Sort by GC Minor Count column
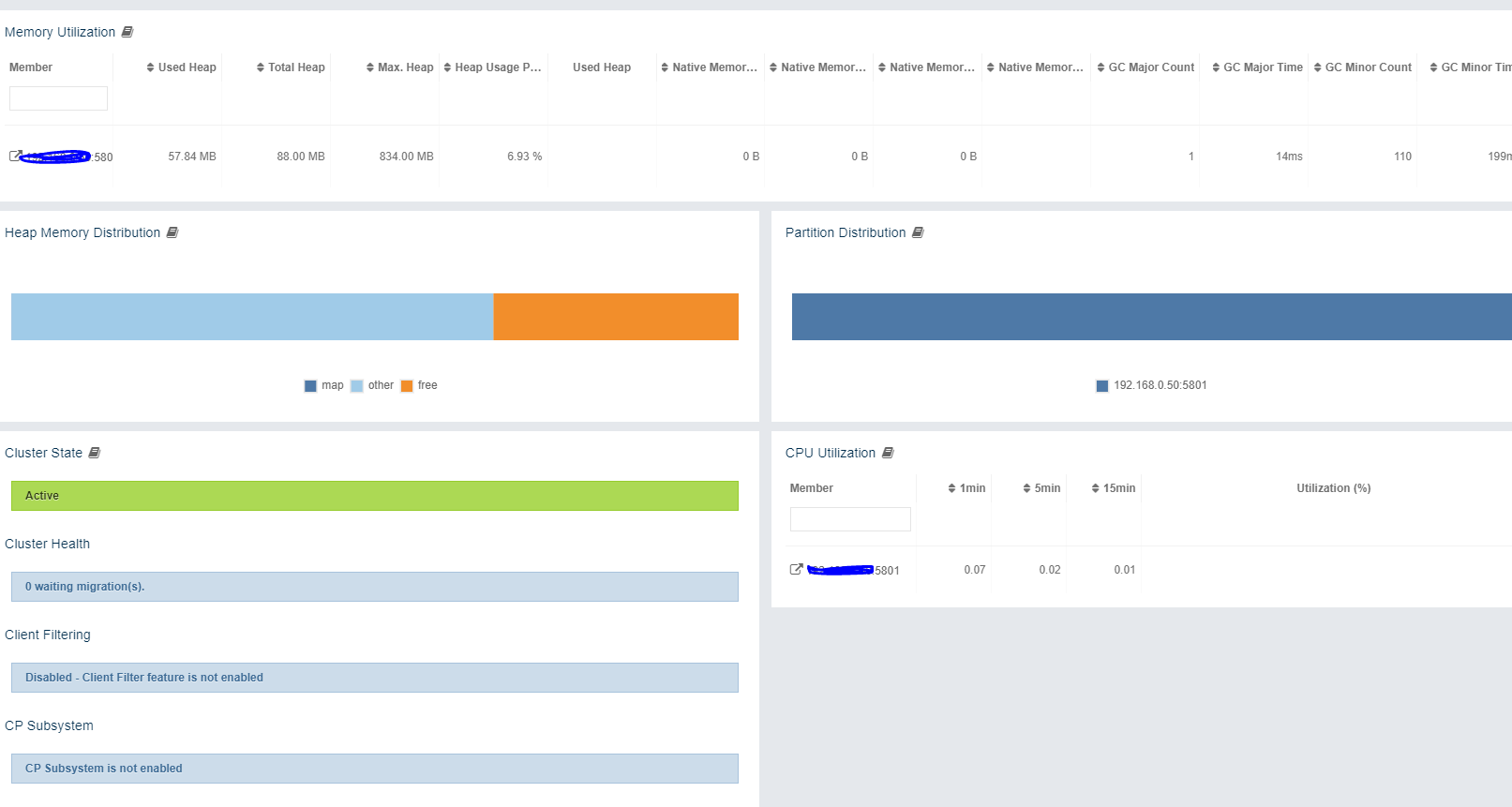The image size is (1512, 807). [1362, 67]
